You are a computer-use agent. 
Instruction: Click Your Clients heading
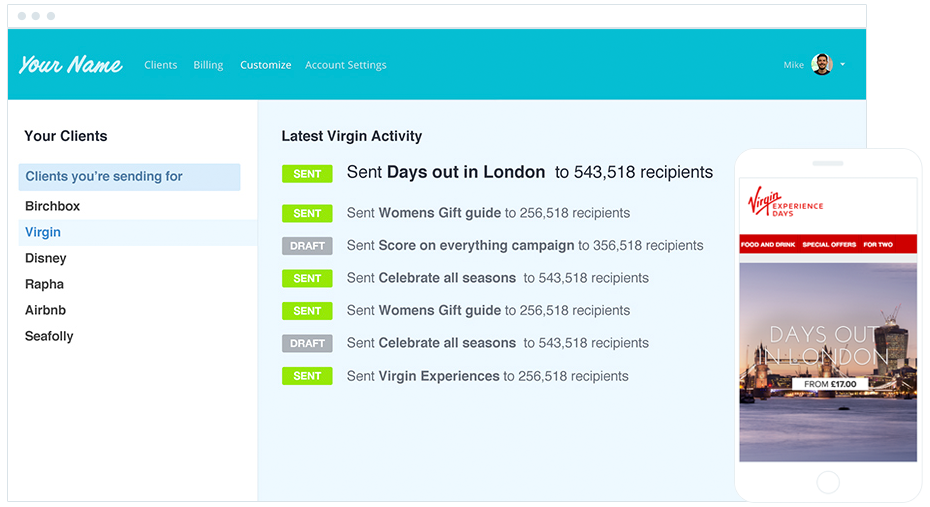pyautogui.click(x=66, y=136)
